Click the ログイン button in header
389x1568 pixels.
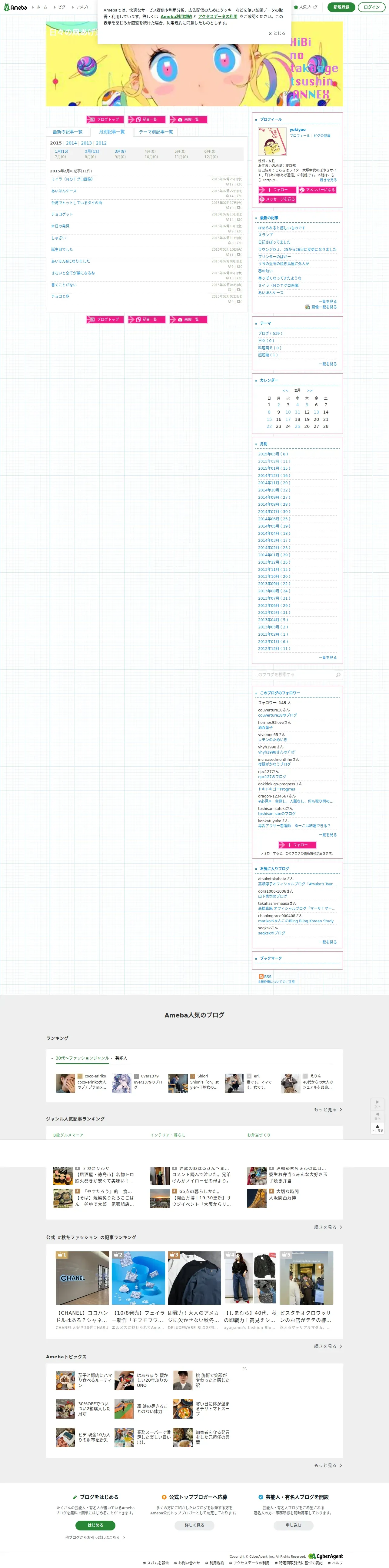[x=371, y=7]
